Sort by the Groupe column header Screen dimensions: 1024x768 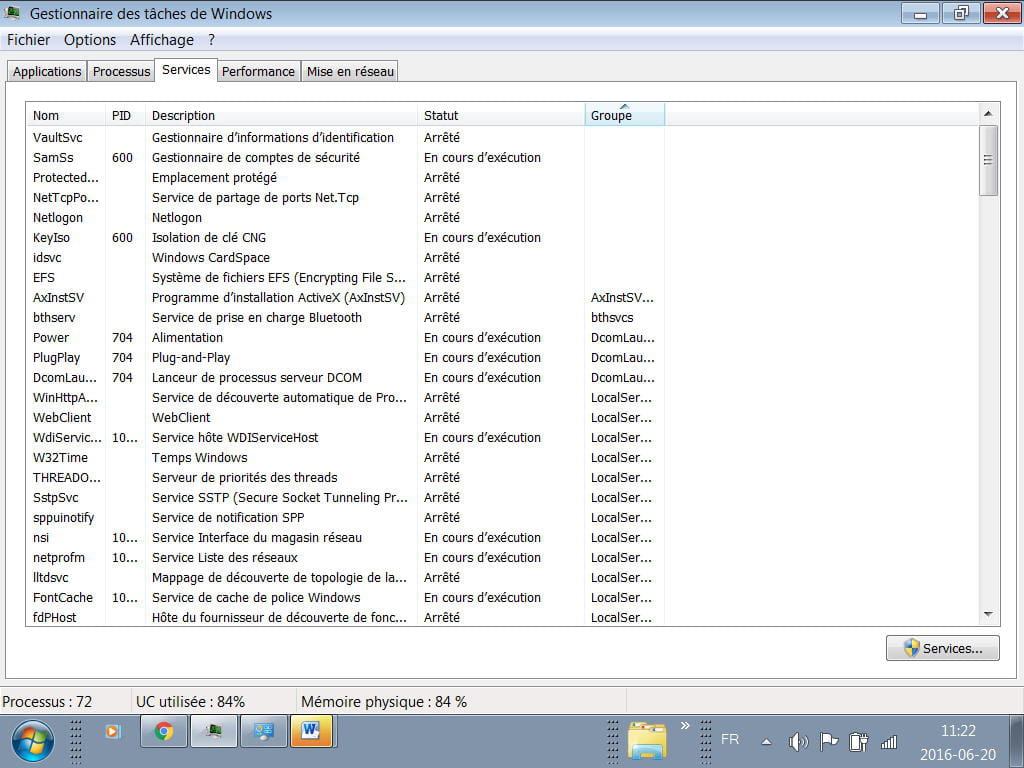point(624,115)
